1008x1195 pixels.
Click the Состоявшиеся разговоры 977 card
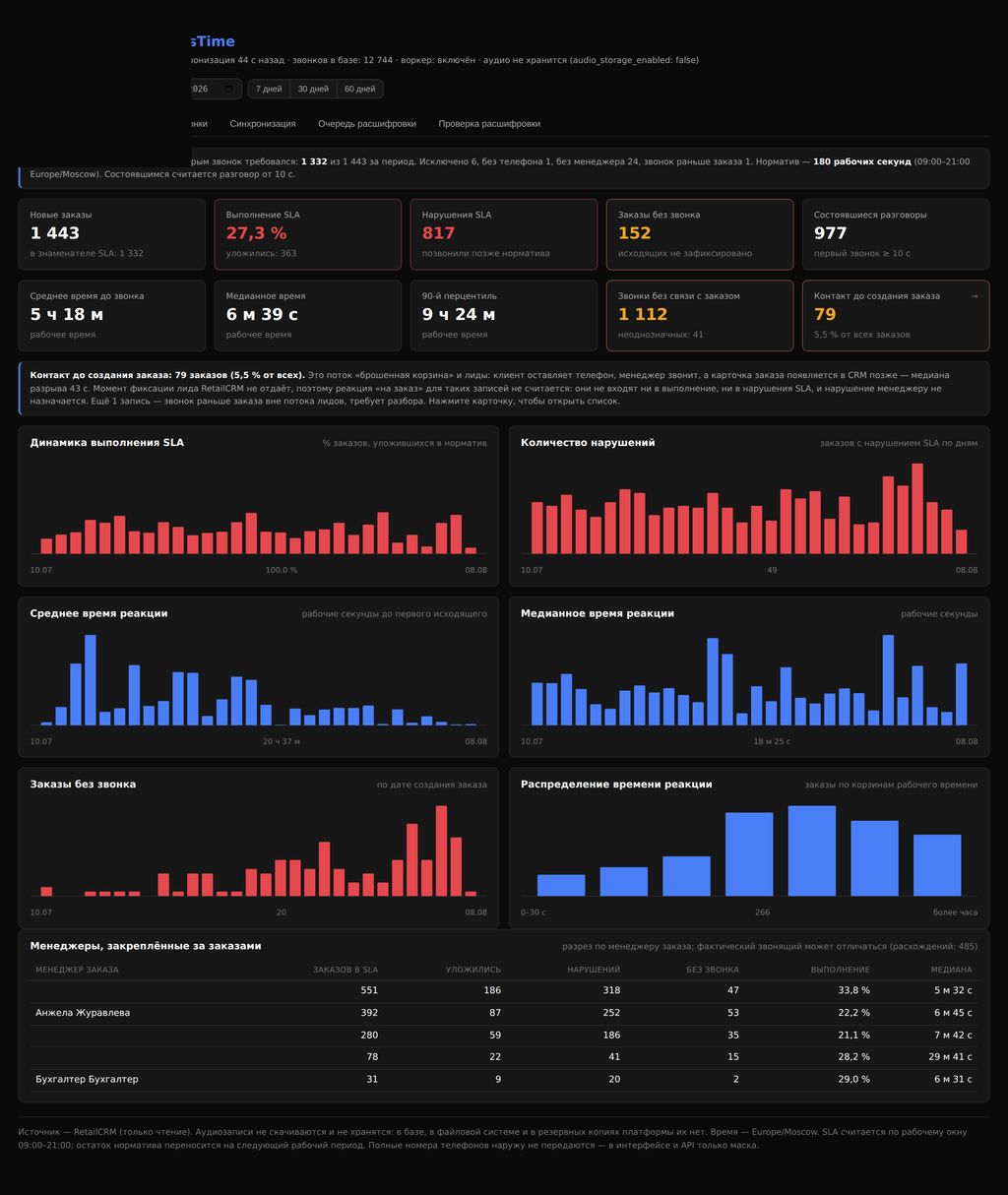coord(896,234)
